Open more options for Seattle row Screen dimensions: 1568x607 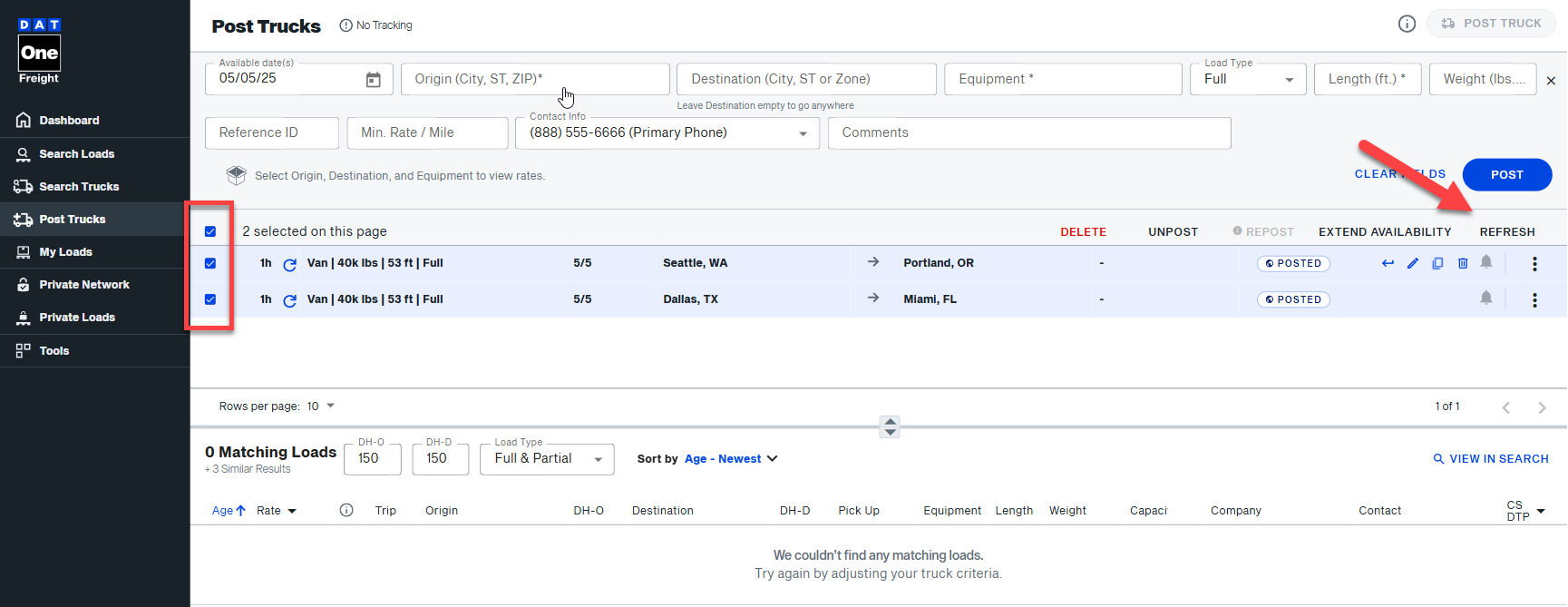[1534, 264]
